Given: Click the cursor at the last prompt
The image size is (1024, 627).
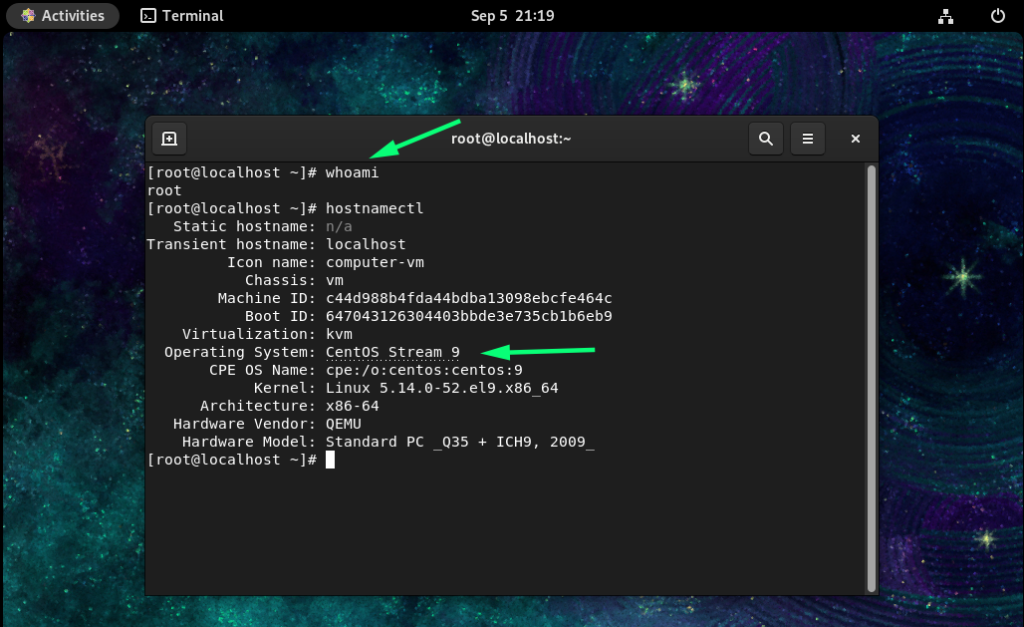Looking at the screenshot, I should [330, 460].
